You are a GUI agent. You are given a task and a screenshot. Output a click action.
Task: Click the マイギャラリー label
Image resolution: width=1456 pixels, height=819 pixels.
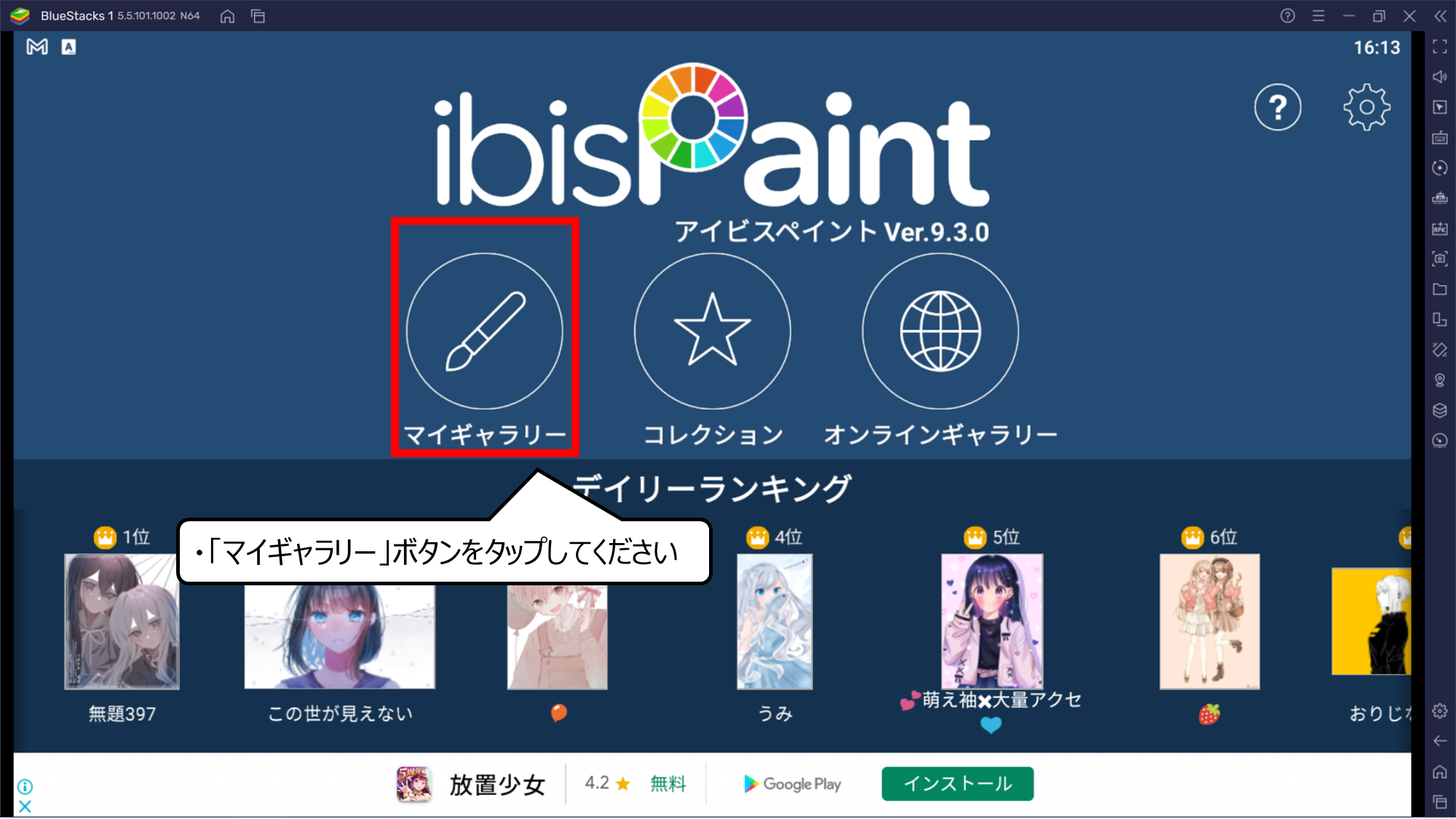tap(485, 435)
